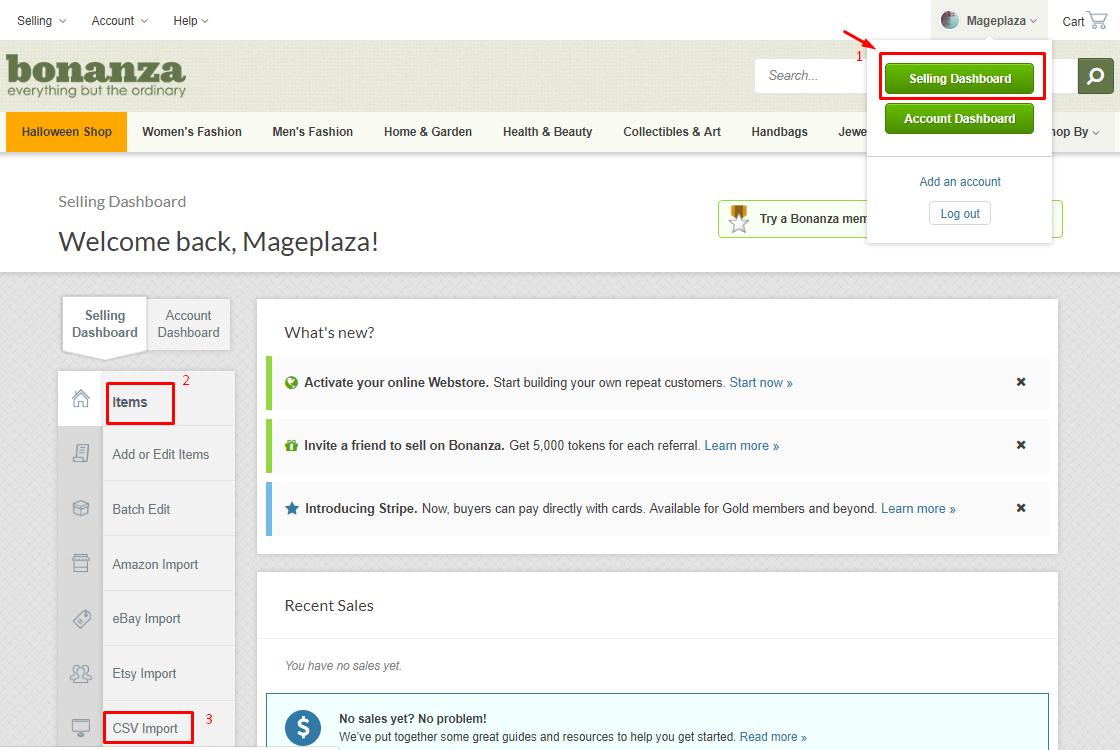Open the Handbags category
Screen dimensions: 1120x750
tap(779, 131)
